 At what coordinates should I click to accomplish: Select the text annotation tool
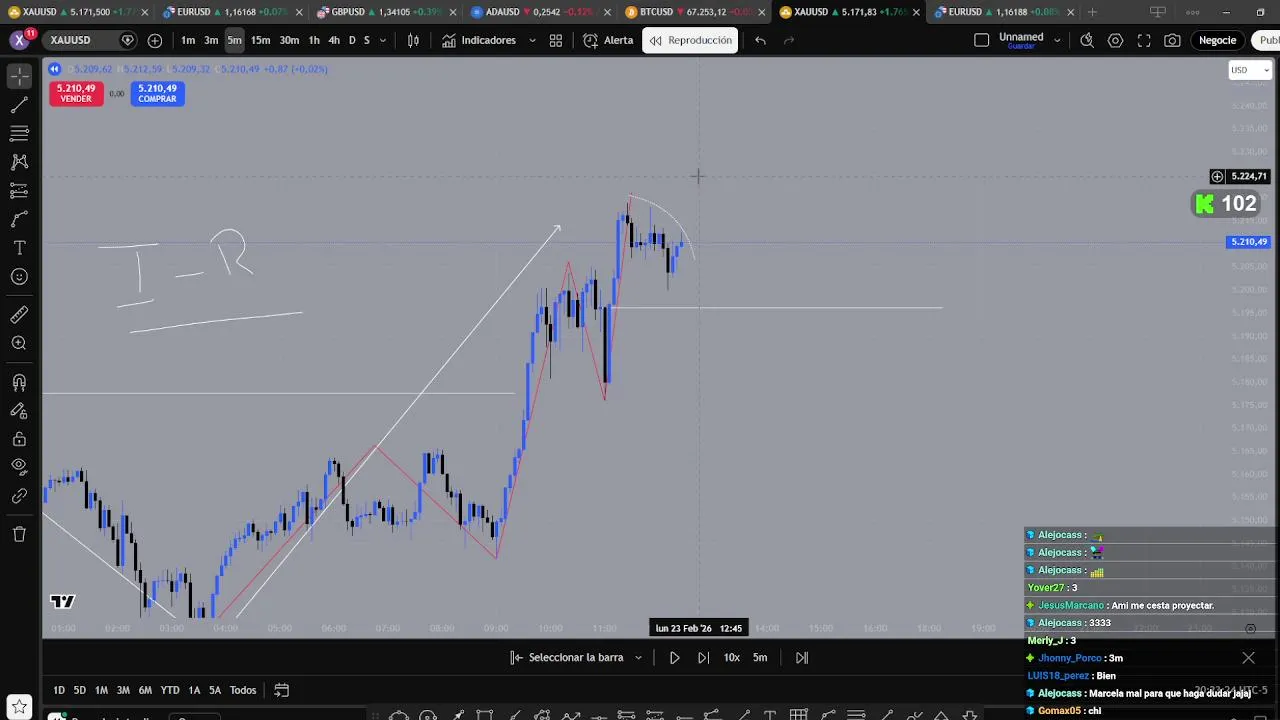tap(19, 248)
